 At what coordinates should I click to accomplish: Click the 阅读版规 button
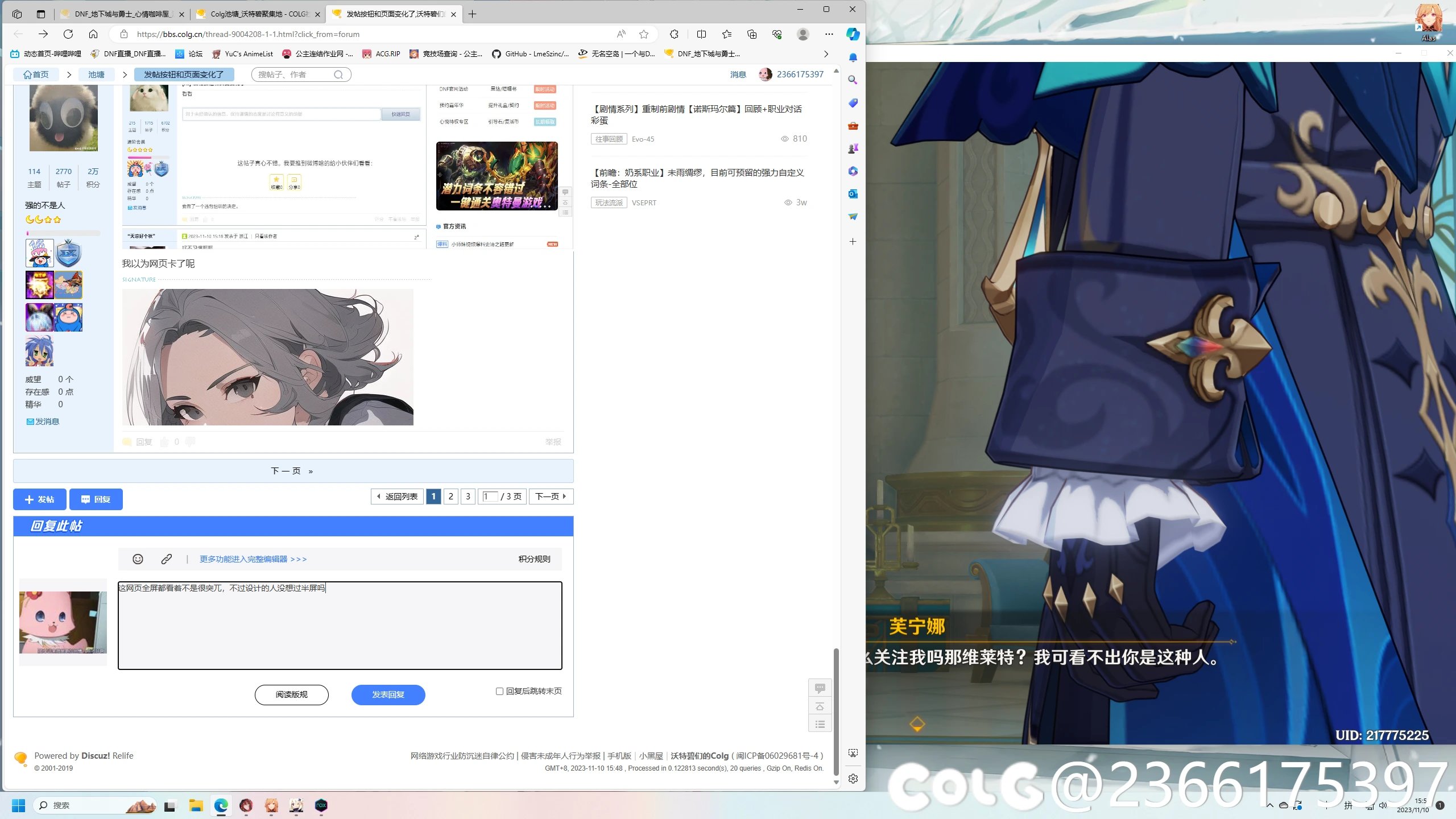[291, 694]
